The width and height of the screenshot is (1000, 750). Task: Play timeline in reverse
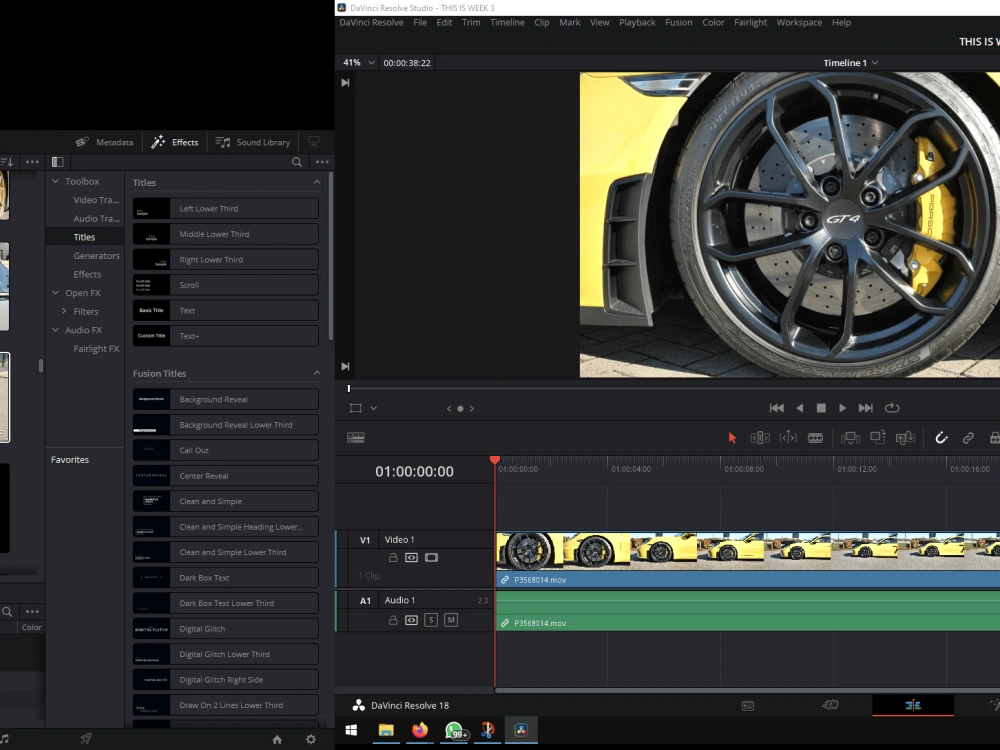point(800,408)
